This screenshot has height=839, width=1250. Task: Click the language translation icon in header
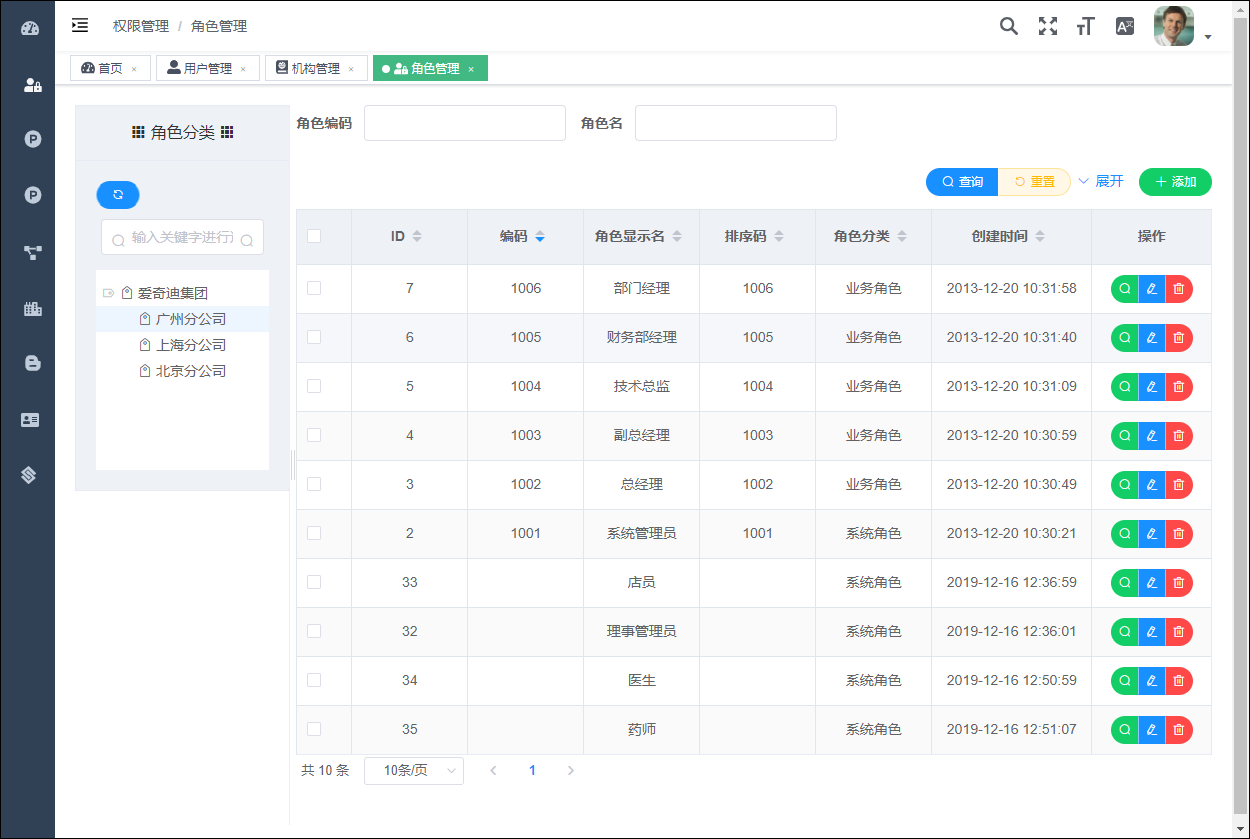tap(1125, 26)
